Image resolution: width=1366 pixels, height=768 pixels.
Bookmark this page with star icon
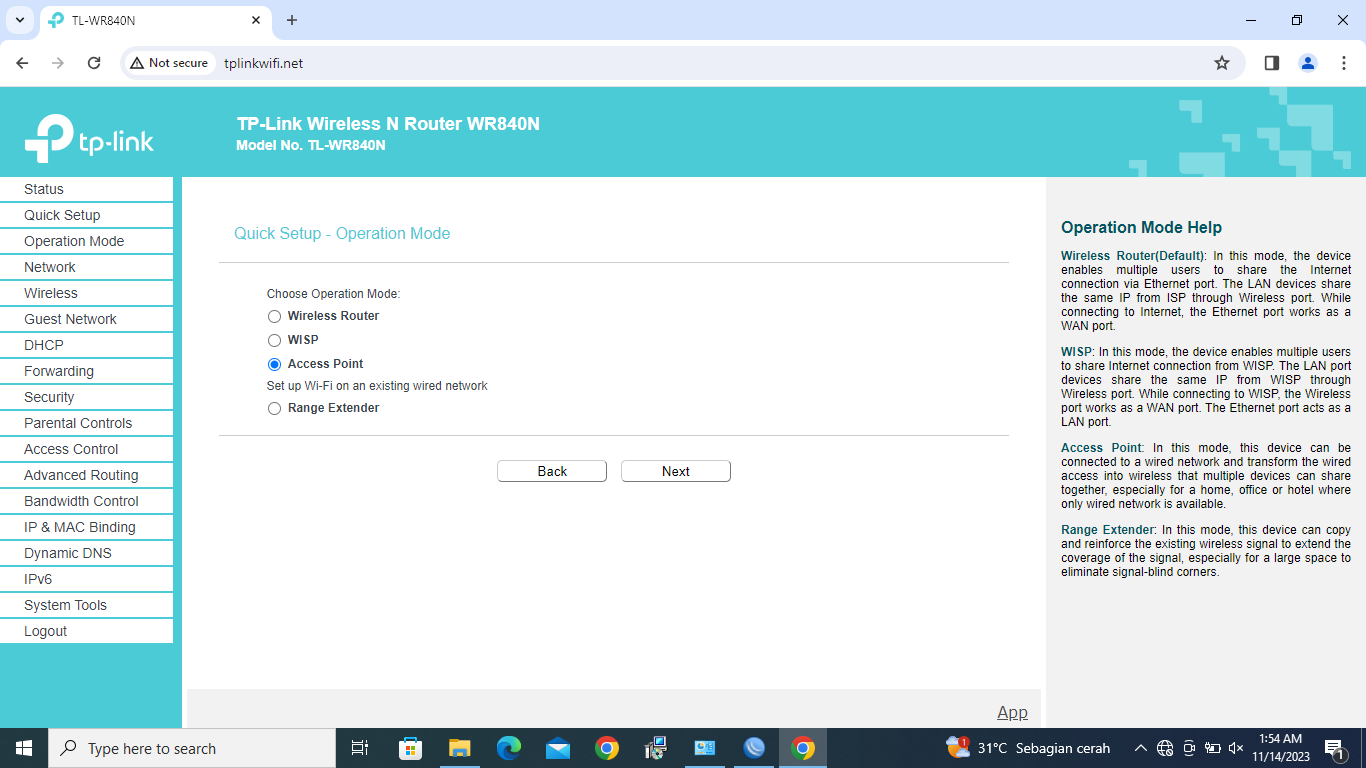pyautogui.click(x=1222, y=63)
